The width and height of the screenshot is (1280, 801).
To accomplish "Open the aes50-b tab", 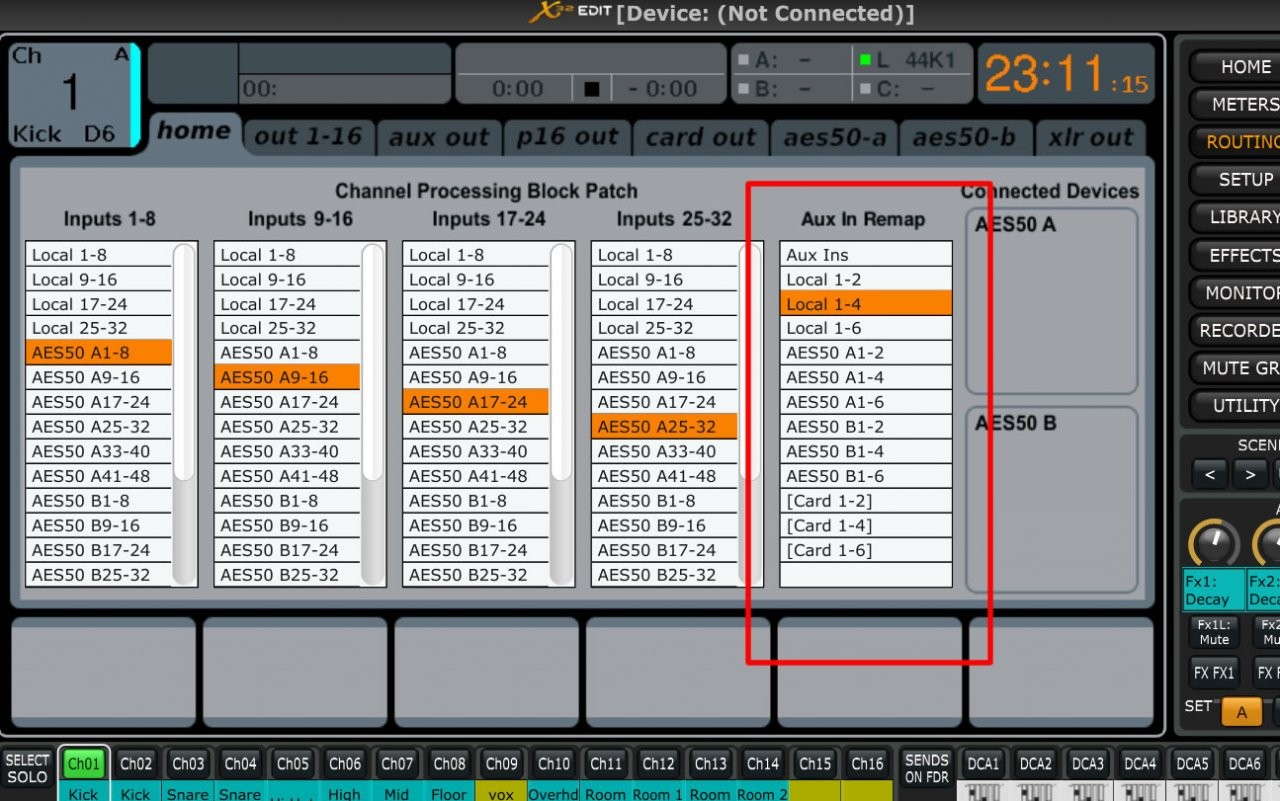I will click(965, 137).
